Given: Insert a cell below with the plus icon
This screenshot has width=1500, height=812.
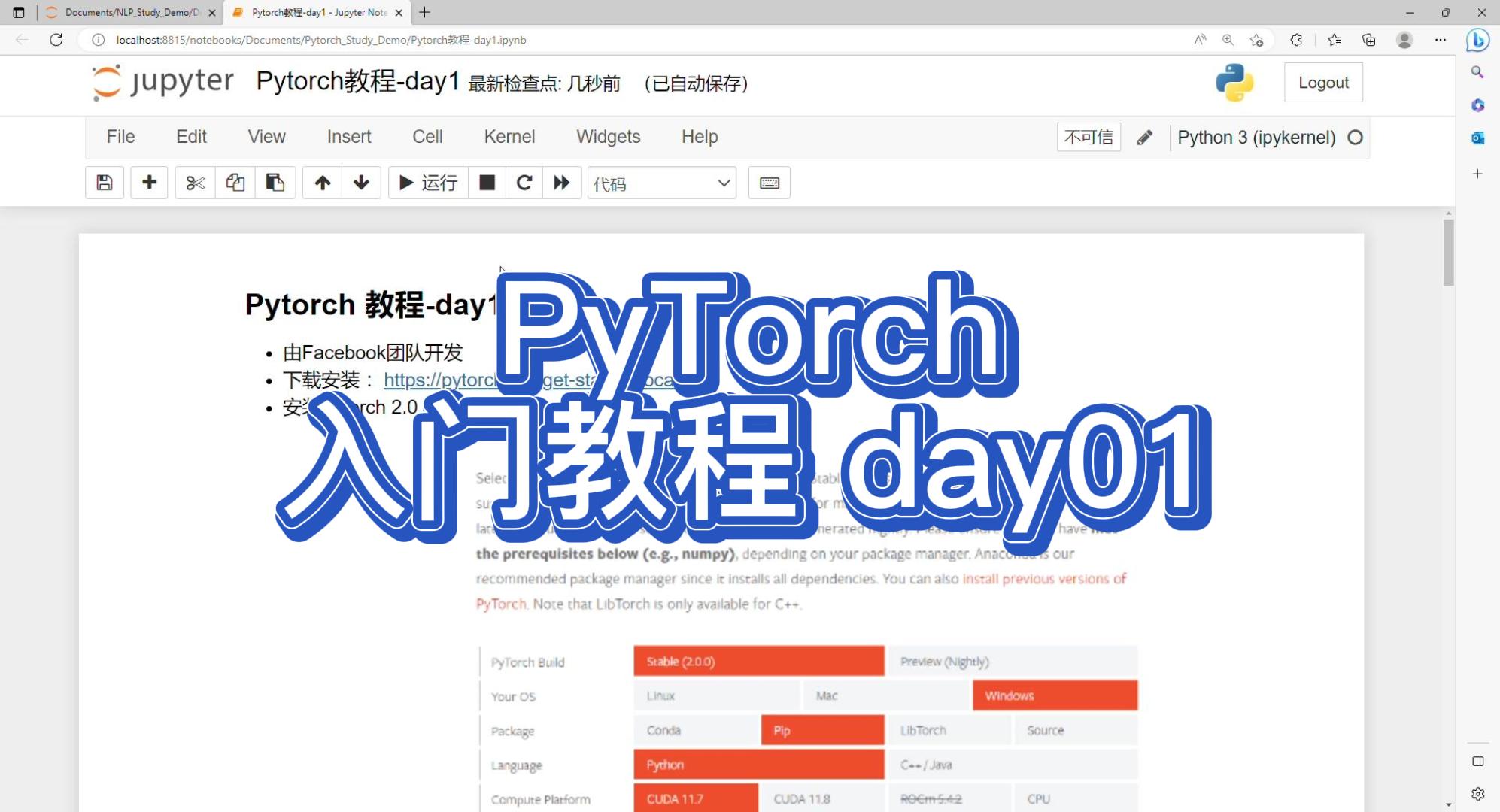Looking at the screenshot, I should coord(149,183).
